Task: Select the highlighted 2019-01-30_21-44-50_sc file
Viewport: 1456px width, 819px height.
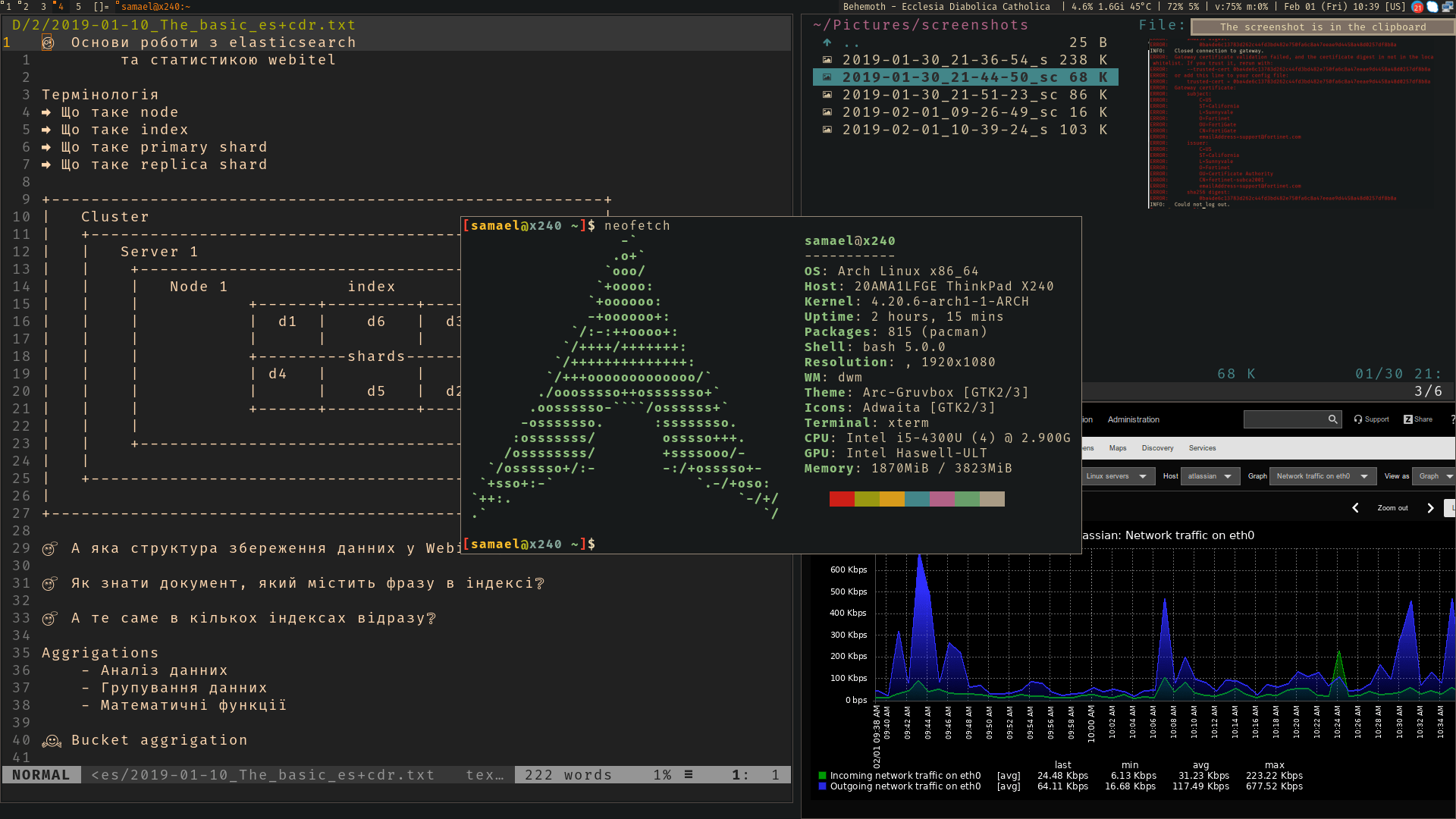Action: pyautogui.click(x=965, y=77)
